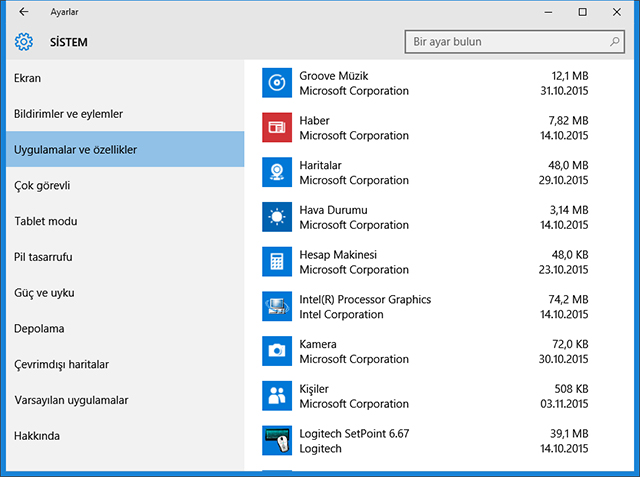This screenshot has width=640, height=477.
Task: Close the Ayarlar window
Action: (x=617, y=12)
